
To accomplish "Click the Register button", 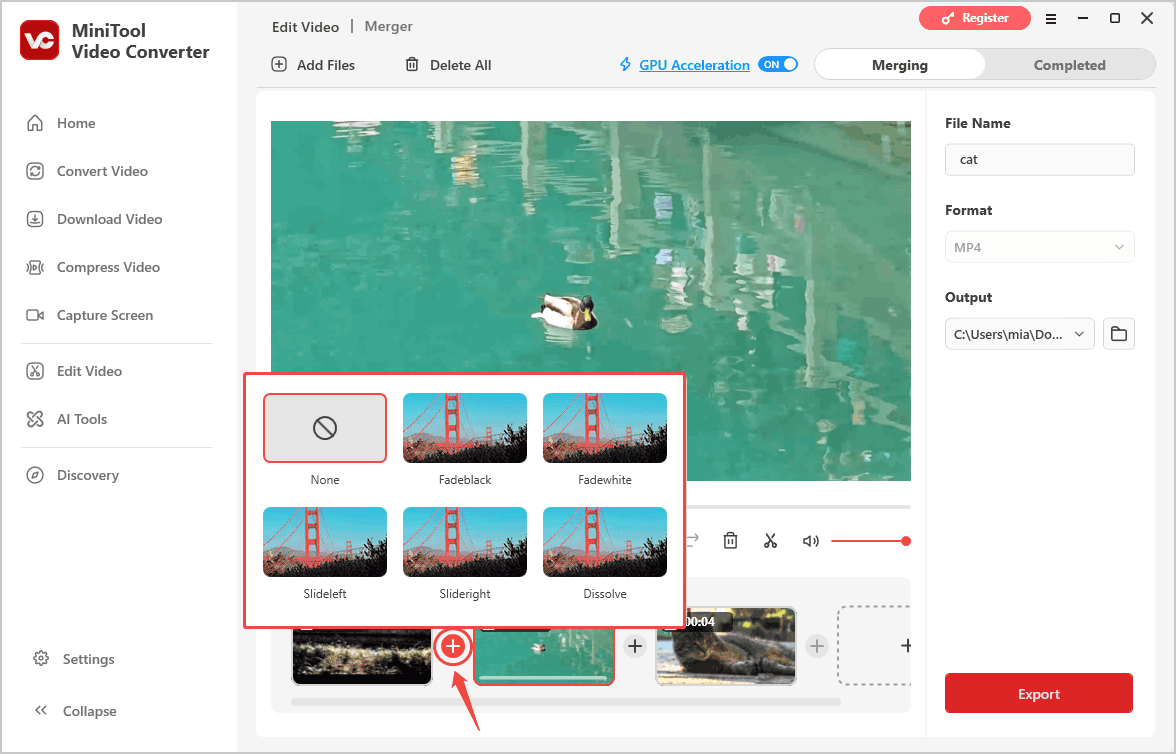I will click(974, 18).
